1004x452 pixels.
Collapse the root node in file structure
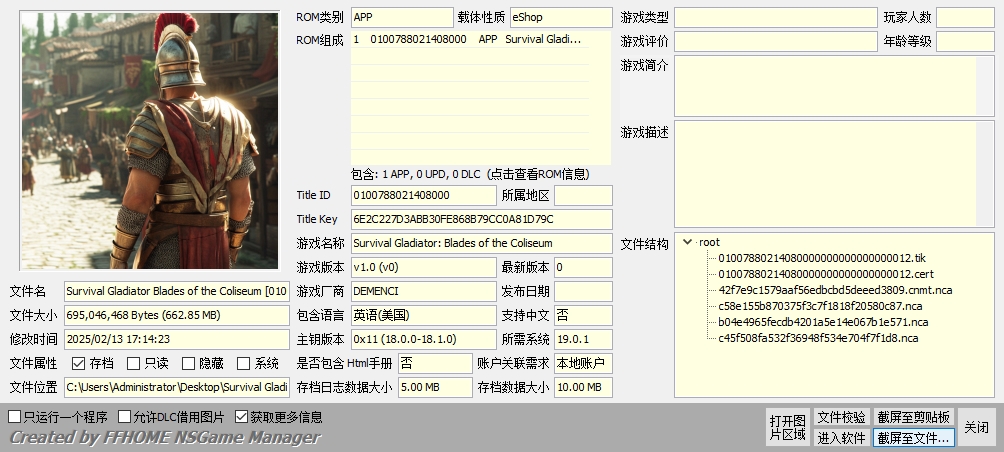click(687, 242)
